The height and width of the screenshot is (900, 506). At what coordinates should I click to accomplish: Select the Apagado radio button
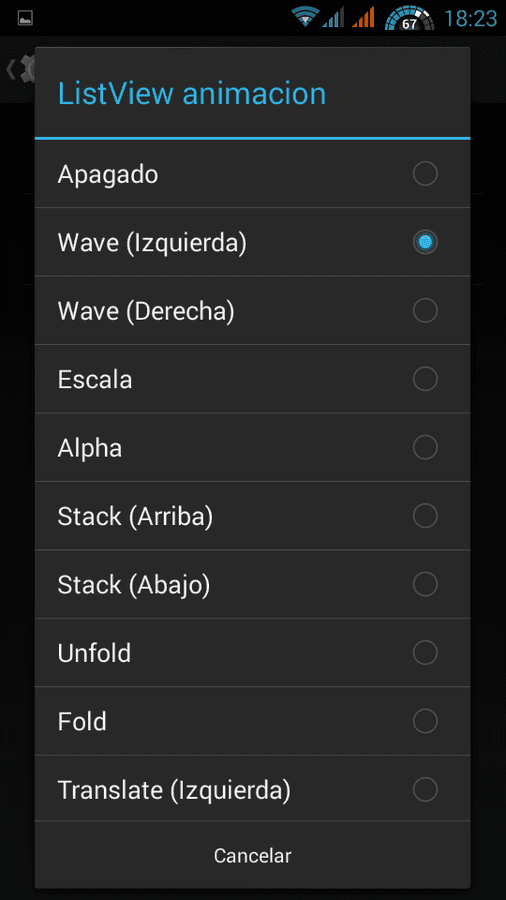tap(425, 173)
